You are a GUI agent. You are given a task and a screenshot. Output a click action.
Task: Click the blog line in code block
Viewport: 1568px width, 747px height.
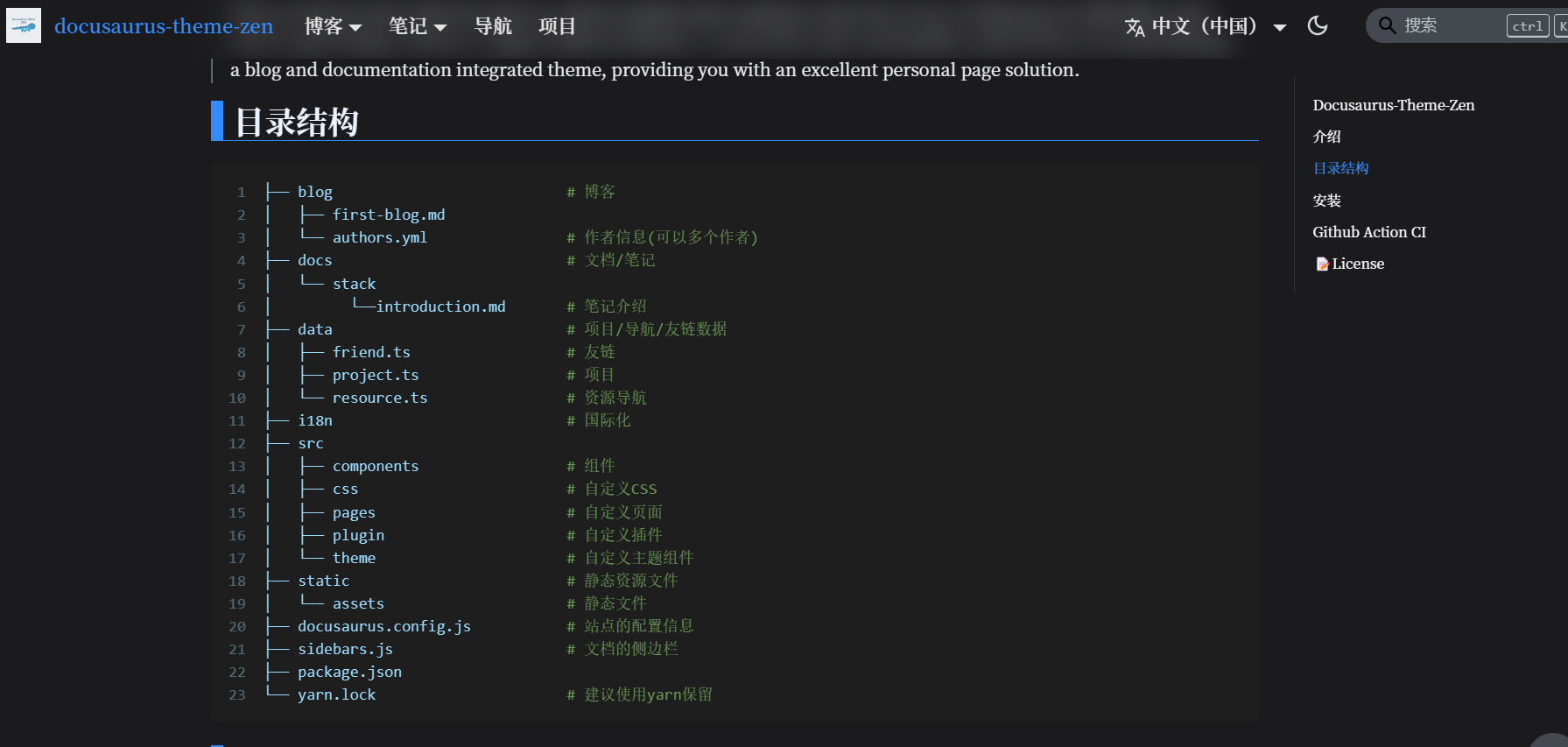point(315,192)
